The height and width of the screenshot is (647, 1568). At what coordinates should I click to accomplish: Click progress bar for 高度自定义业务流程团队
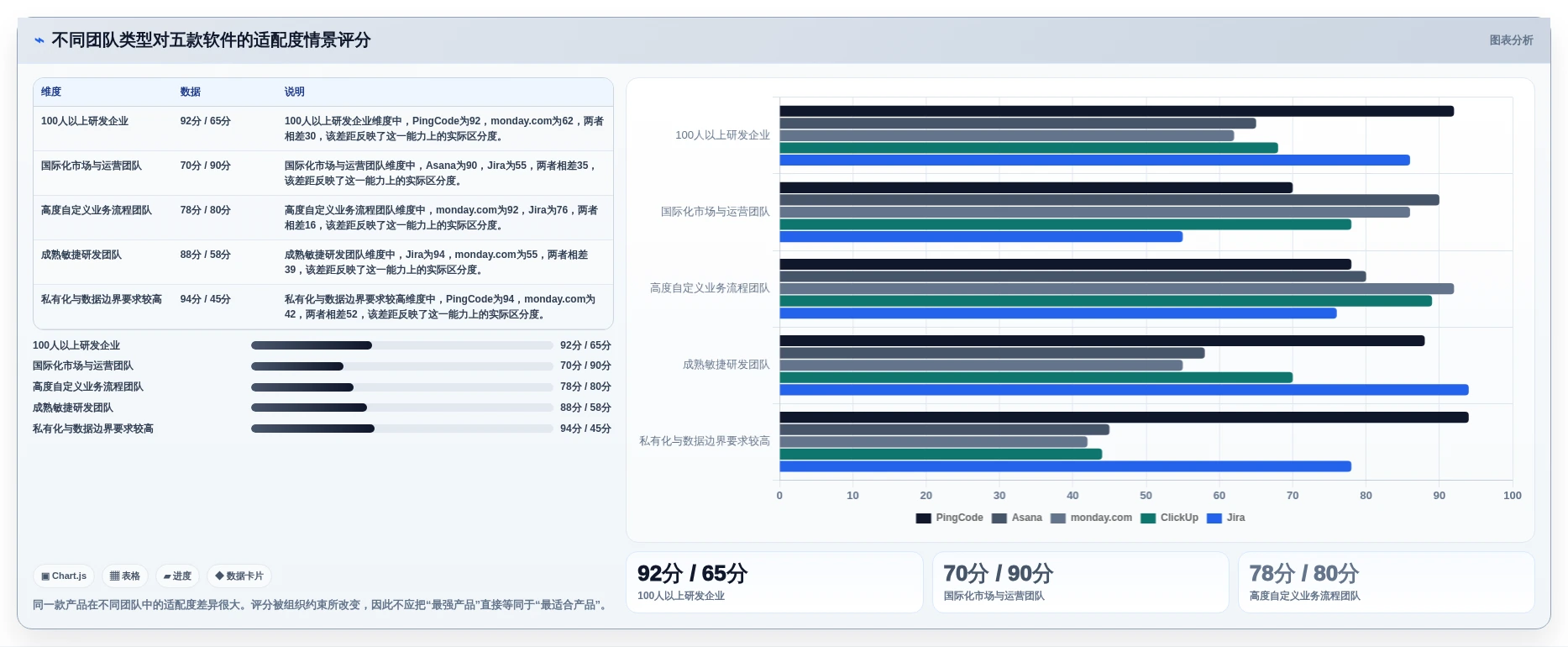401,387
